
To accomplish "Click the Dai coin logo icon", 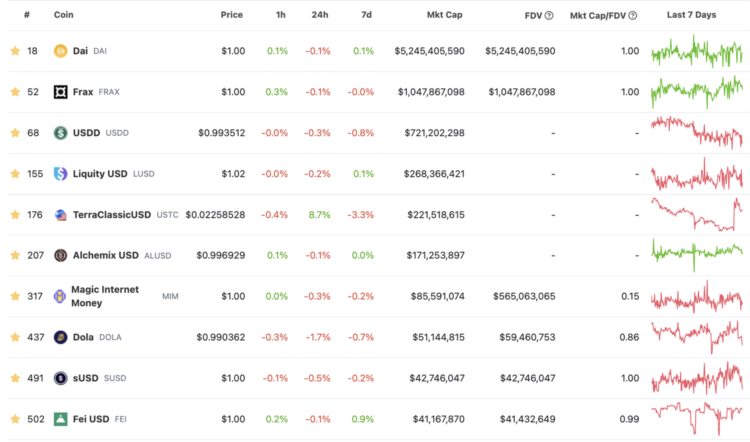I will [60, 51].
